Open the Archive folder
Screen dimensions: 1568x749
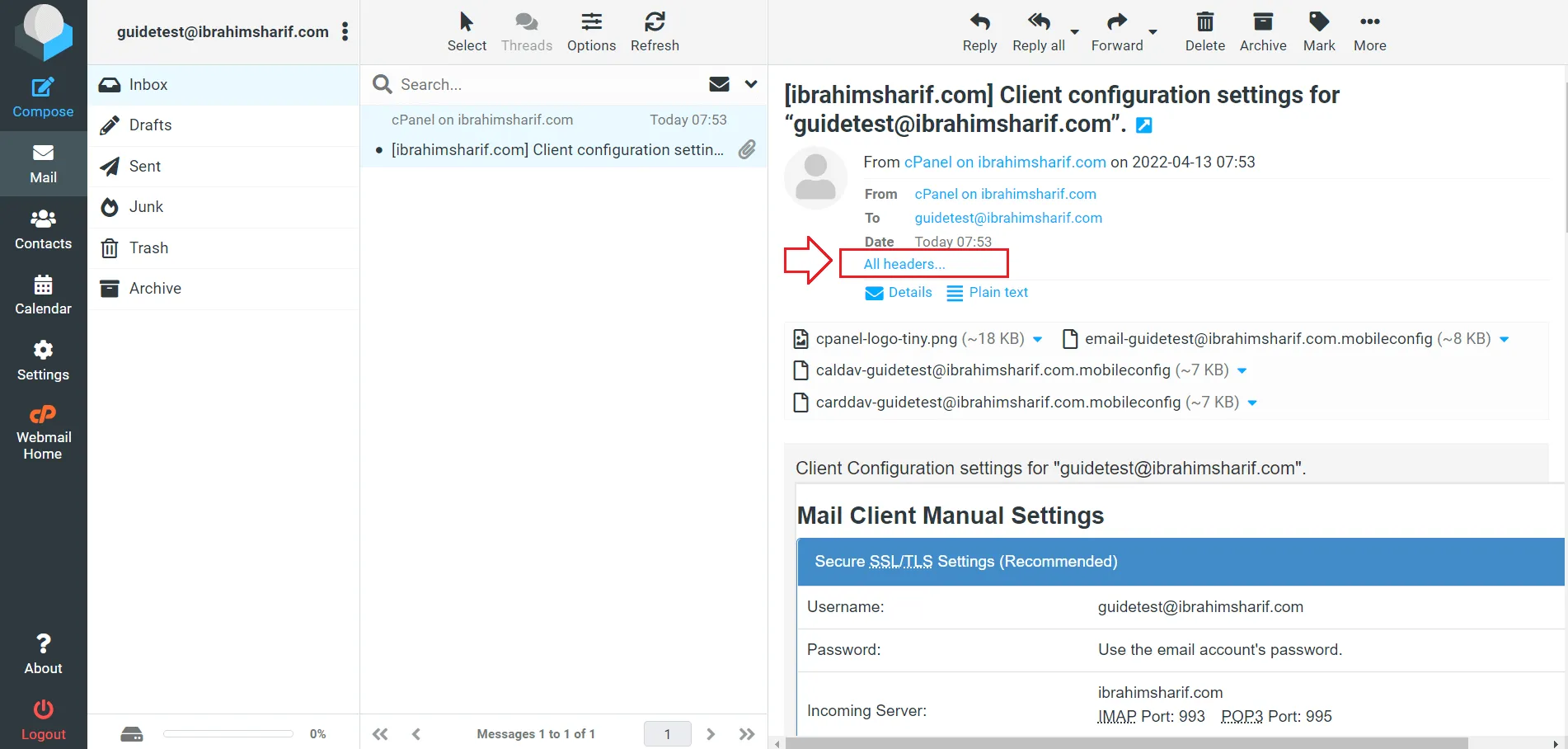click(223, 289)
